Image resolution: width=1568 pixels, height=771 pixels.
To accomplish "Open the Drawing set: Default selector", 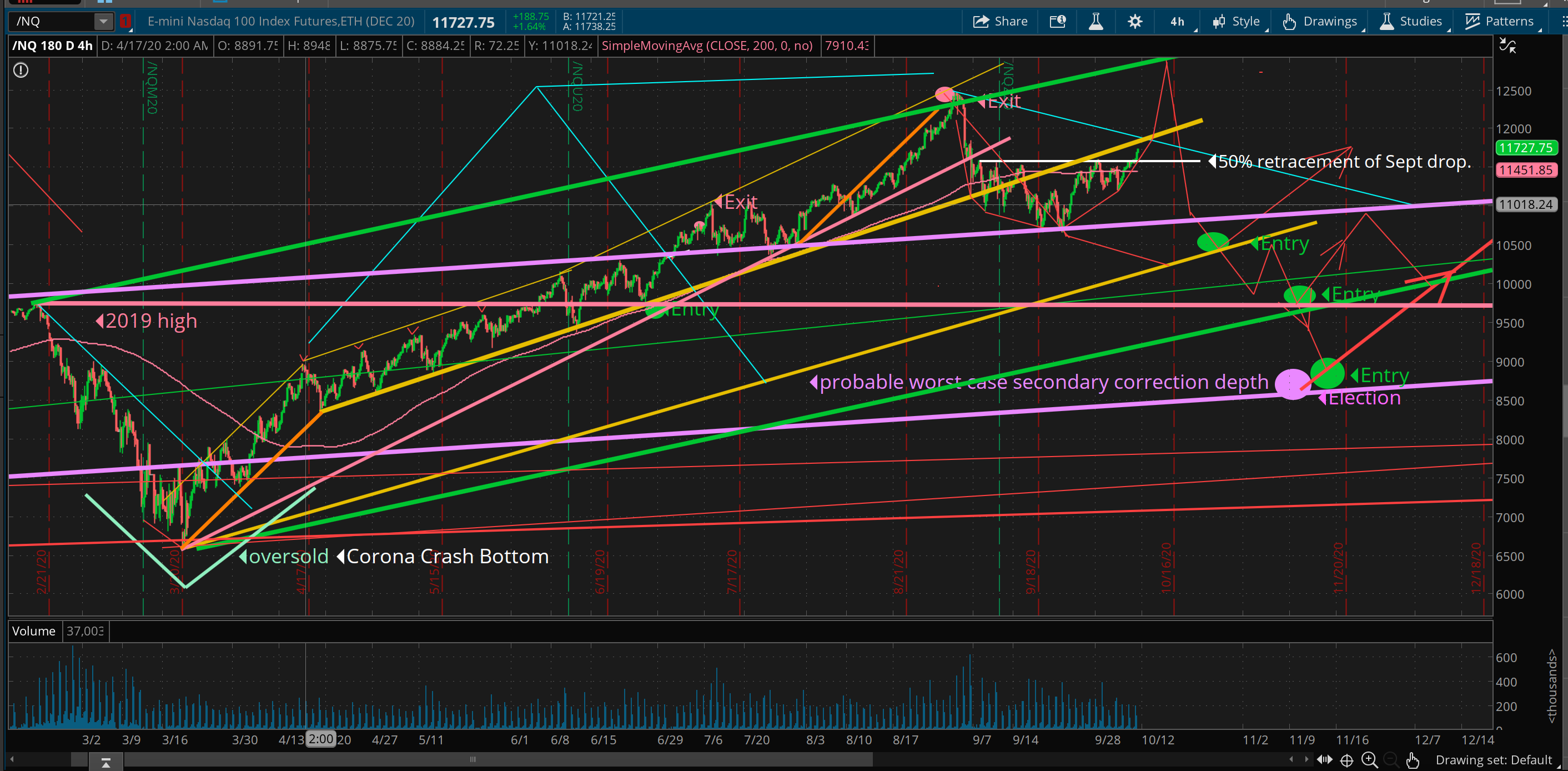I will pyautogui.click(x=1494, y=759).
